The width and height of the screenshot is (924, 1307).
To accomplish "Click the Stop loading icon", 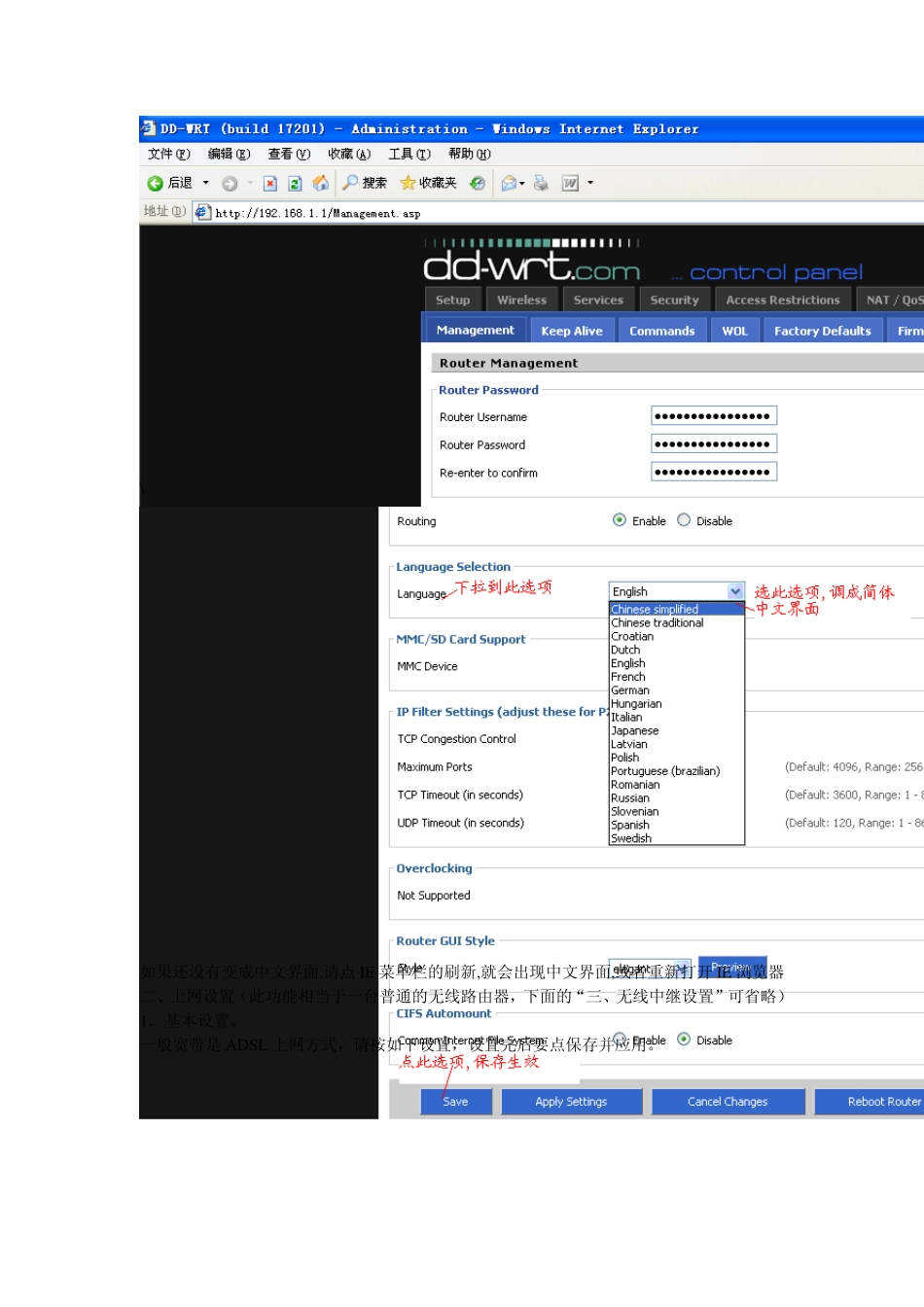I will click(x=270, y=183).
